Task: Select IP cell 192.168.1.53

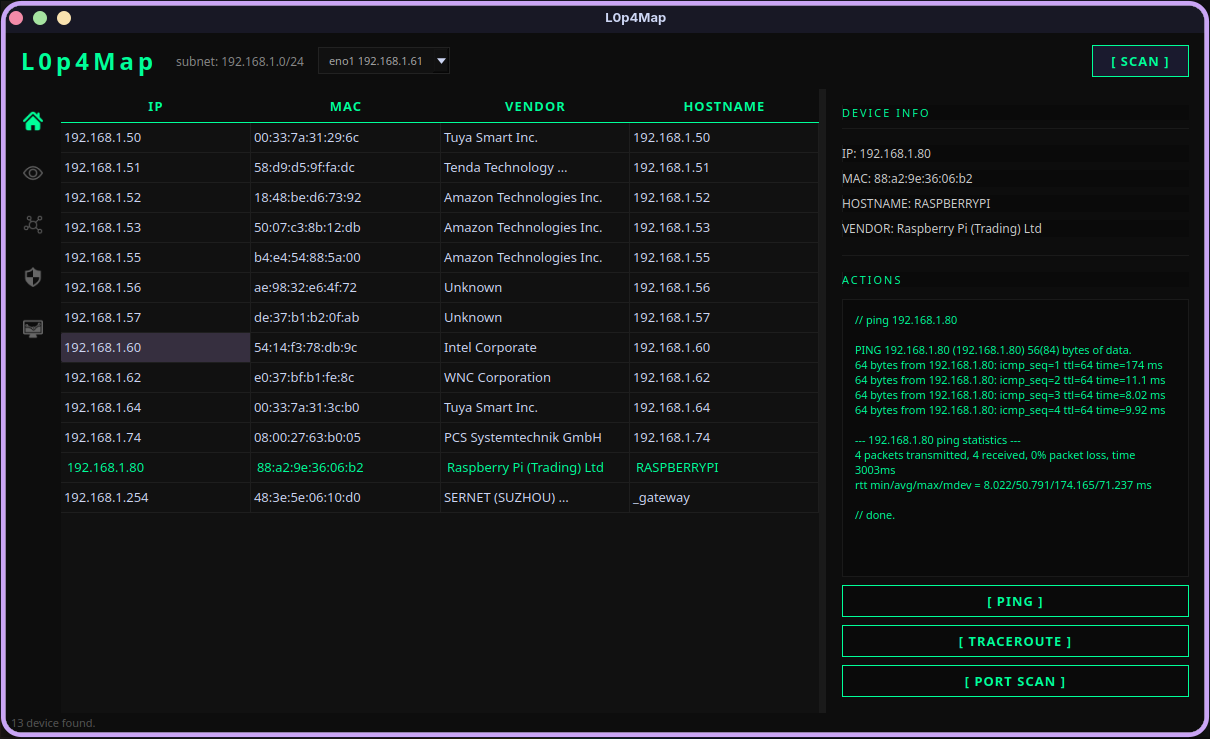Action: 155,228
